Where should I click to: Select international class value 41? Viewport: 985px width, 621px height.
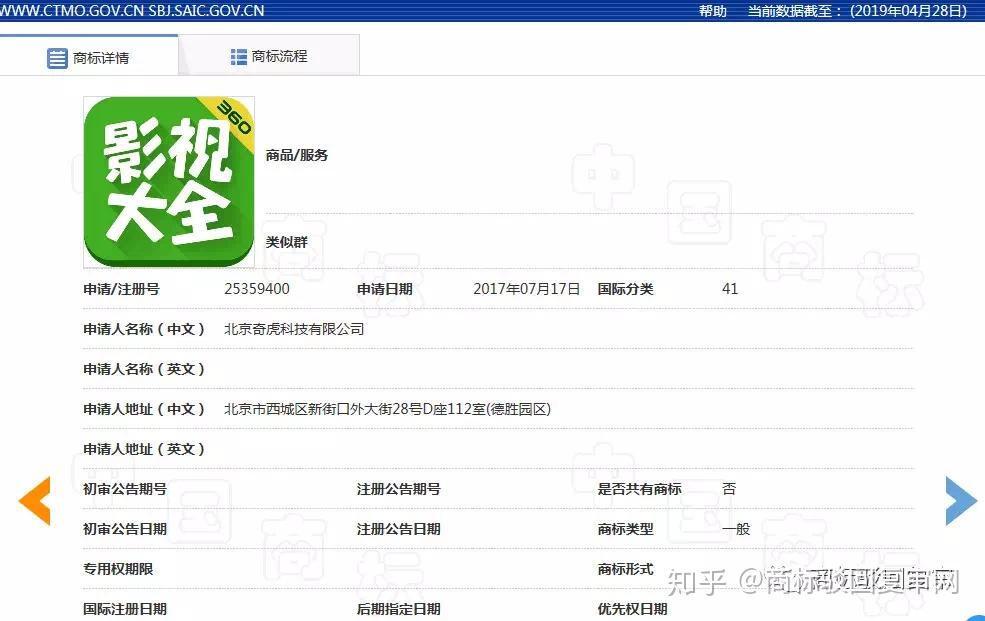[x=730, y=289]
